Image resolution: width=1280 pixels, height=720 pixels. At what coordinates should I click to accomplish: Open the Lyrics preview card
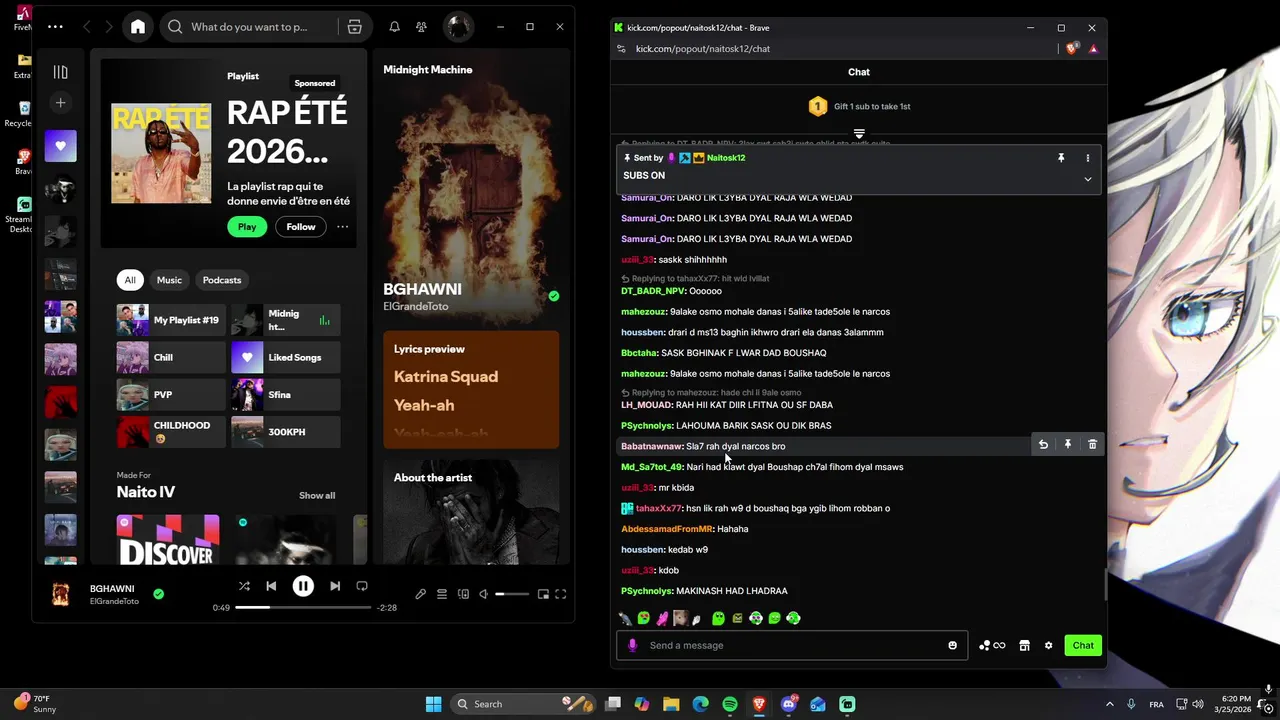coord(471,390)
